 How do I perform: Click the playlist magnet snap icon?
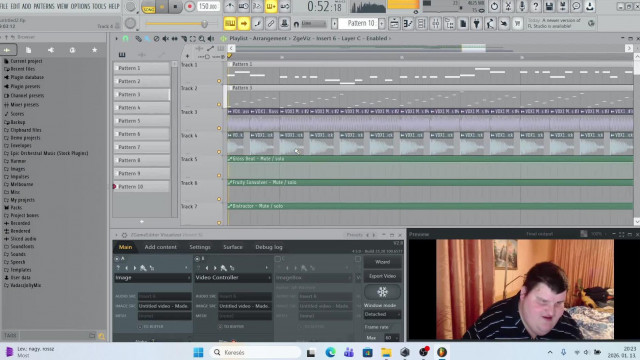coord(125,38)
